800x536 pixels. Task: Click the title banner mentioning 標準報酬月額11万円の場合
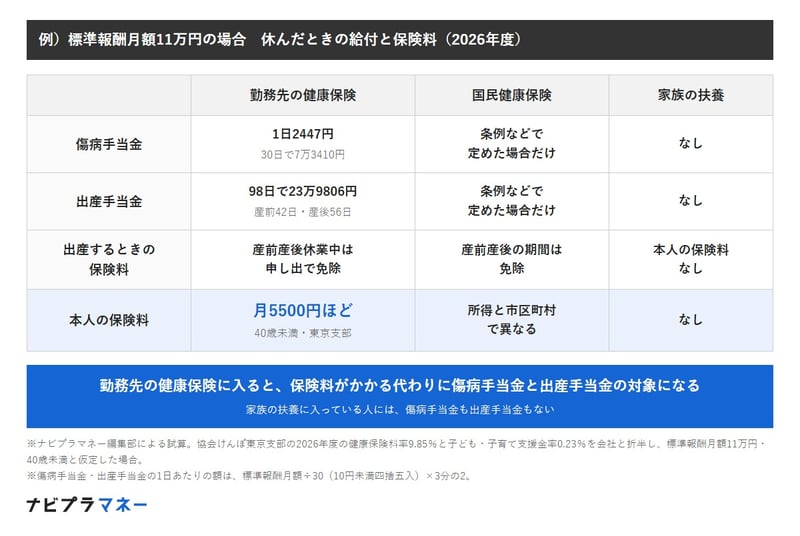[399, 40]
